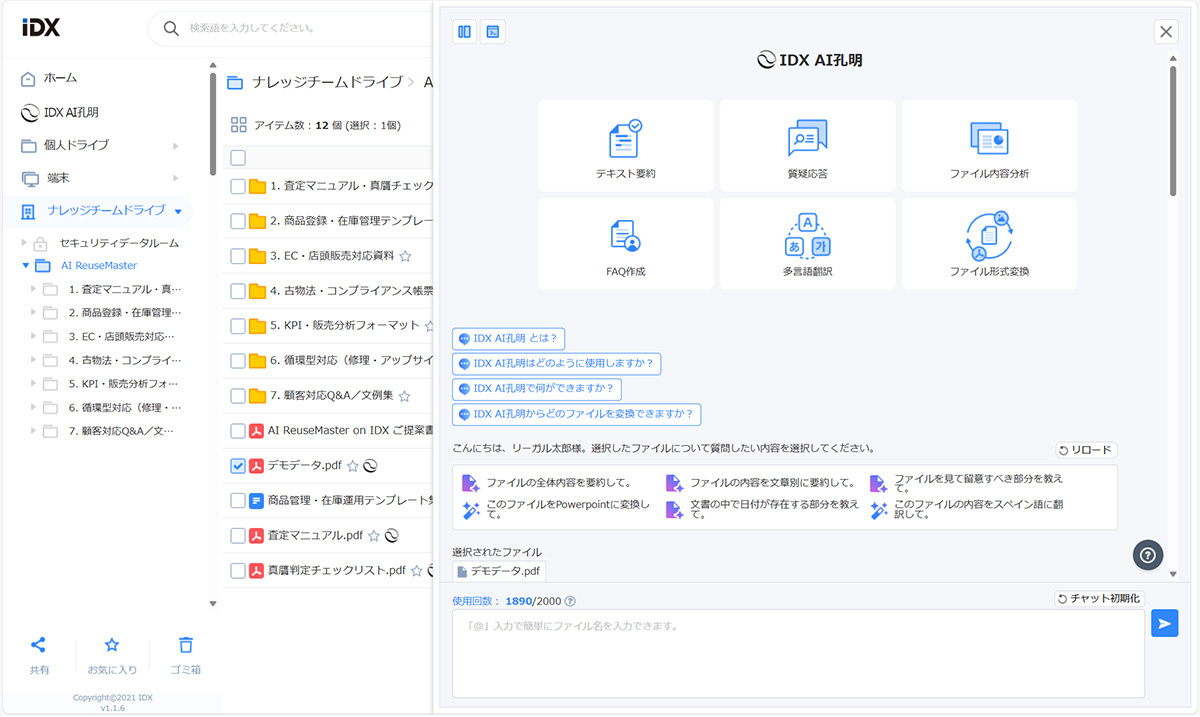Open the 質疑応答 Q&A function icon
Screen dimensions: 1200x717
point(807,145)
